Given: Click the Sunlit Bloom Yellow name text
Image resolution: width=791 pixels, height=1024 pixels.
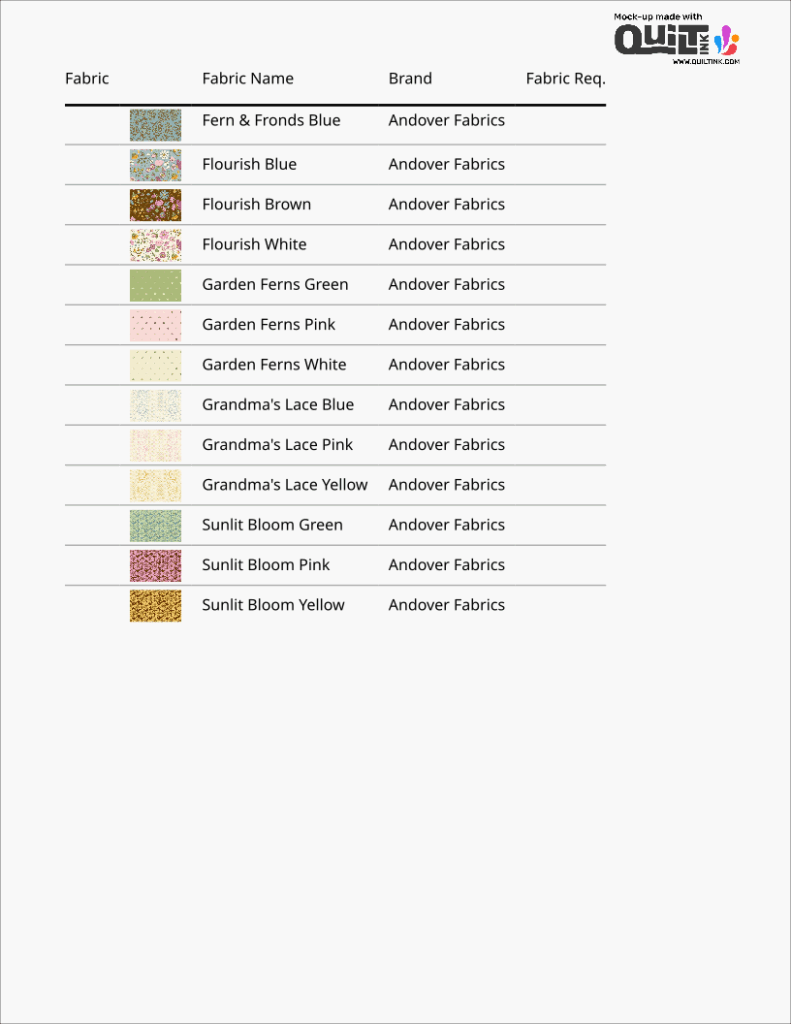Looking at the screenshot, I should click(273, 605).
